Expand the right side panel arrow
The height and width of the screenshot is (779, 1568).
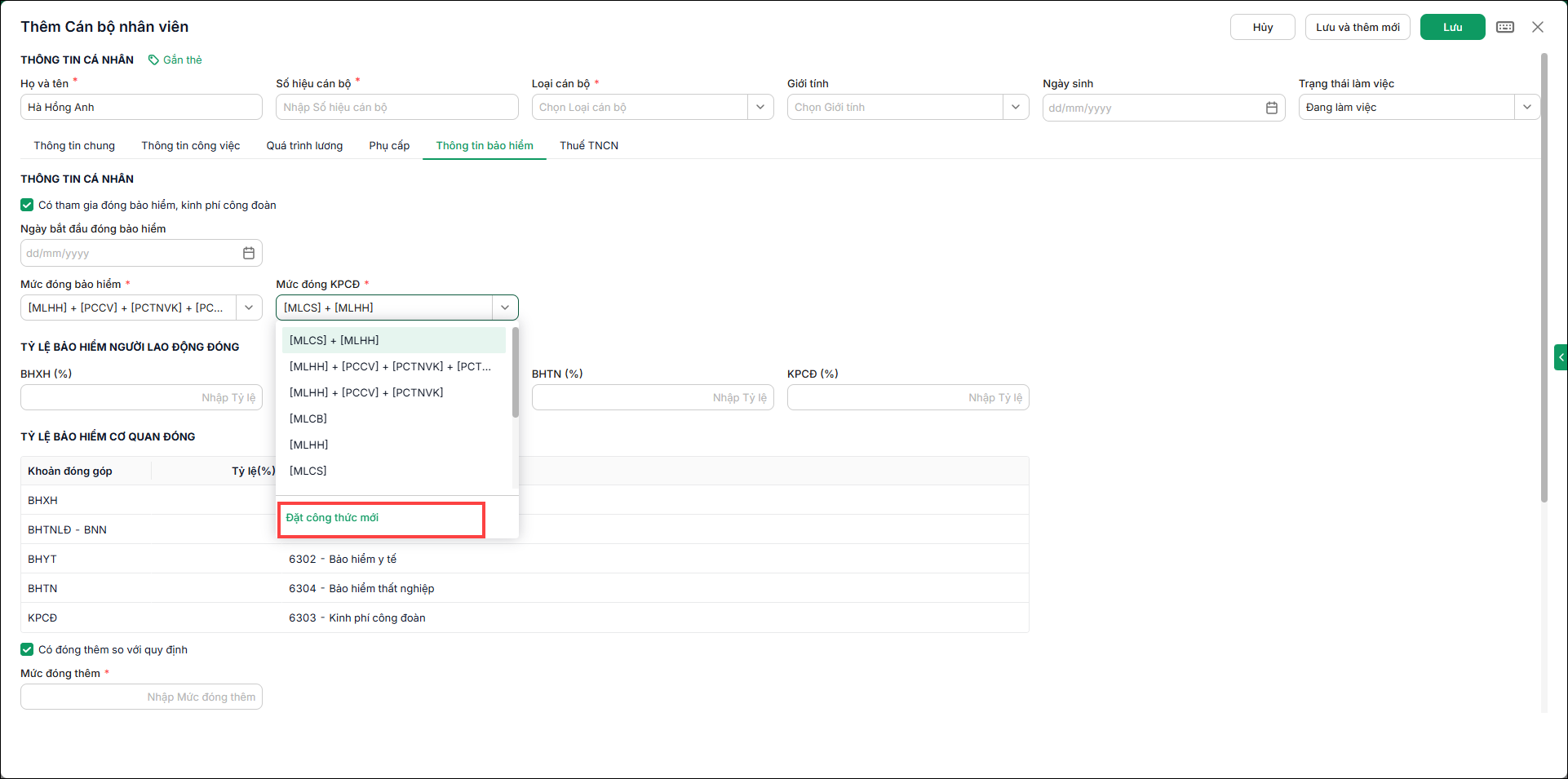(1561, 357)
